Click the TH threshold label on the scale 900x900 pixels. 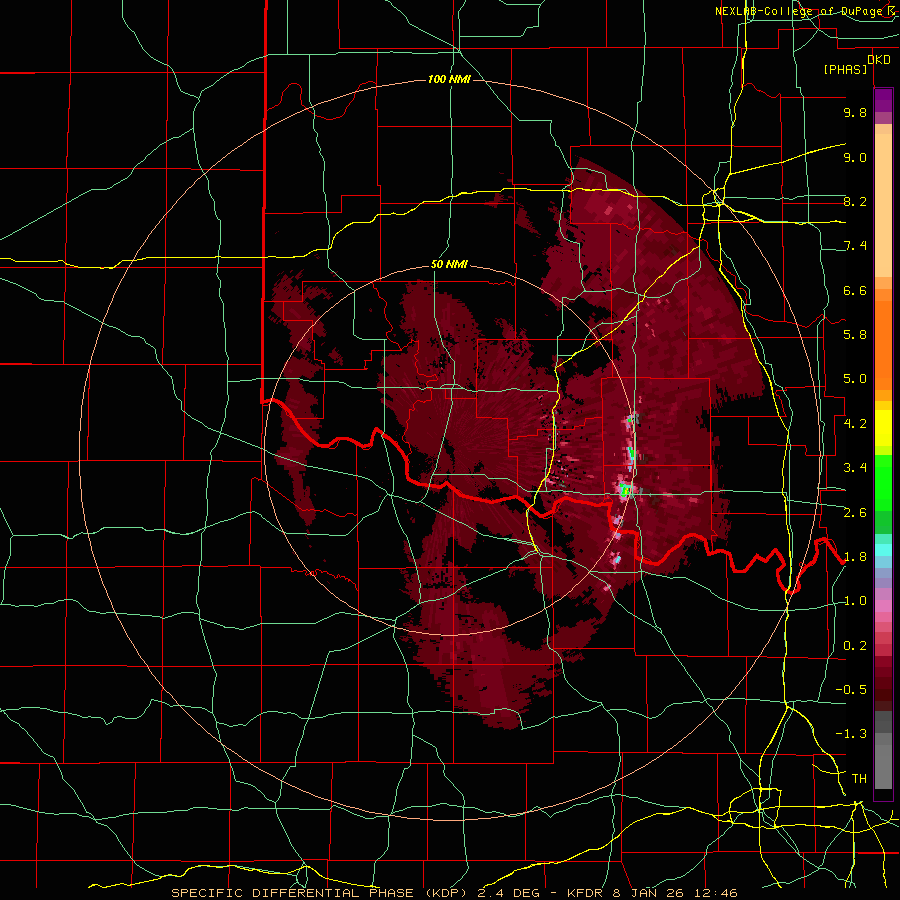tap(859, 779)
